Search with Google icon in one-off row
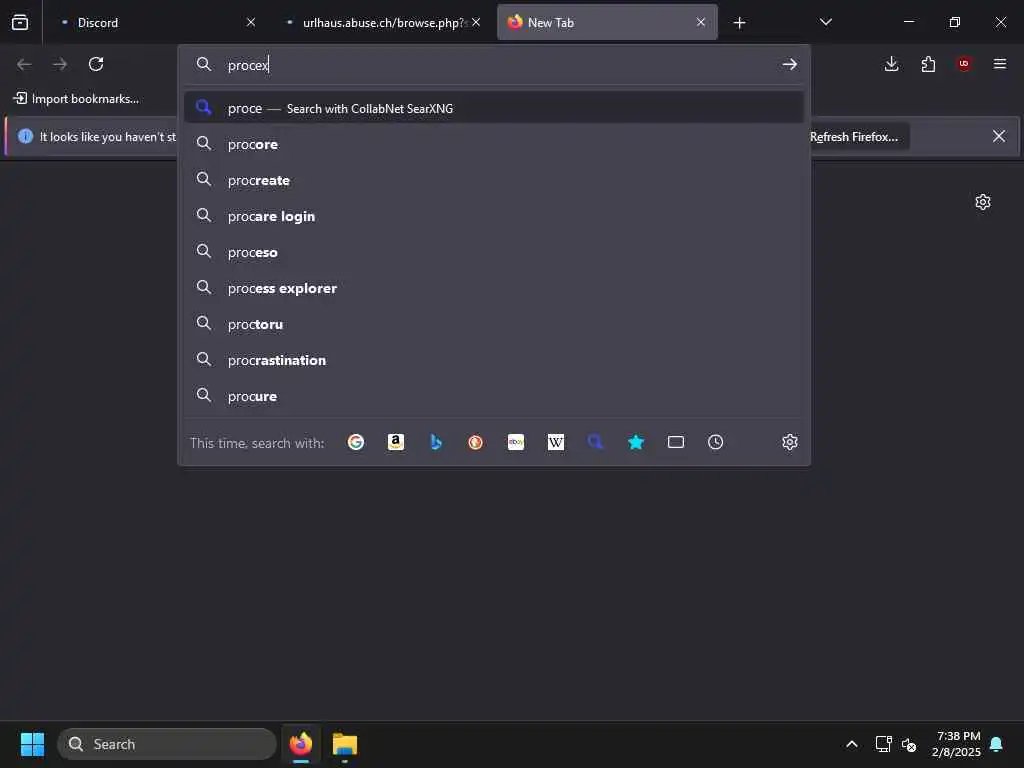This screenshot has width=1024, height=768. coord(356,442)
